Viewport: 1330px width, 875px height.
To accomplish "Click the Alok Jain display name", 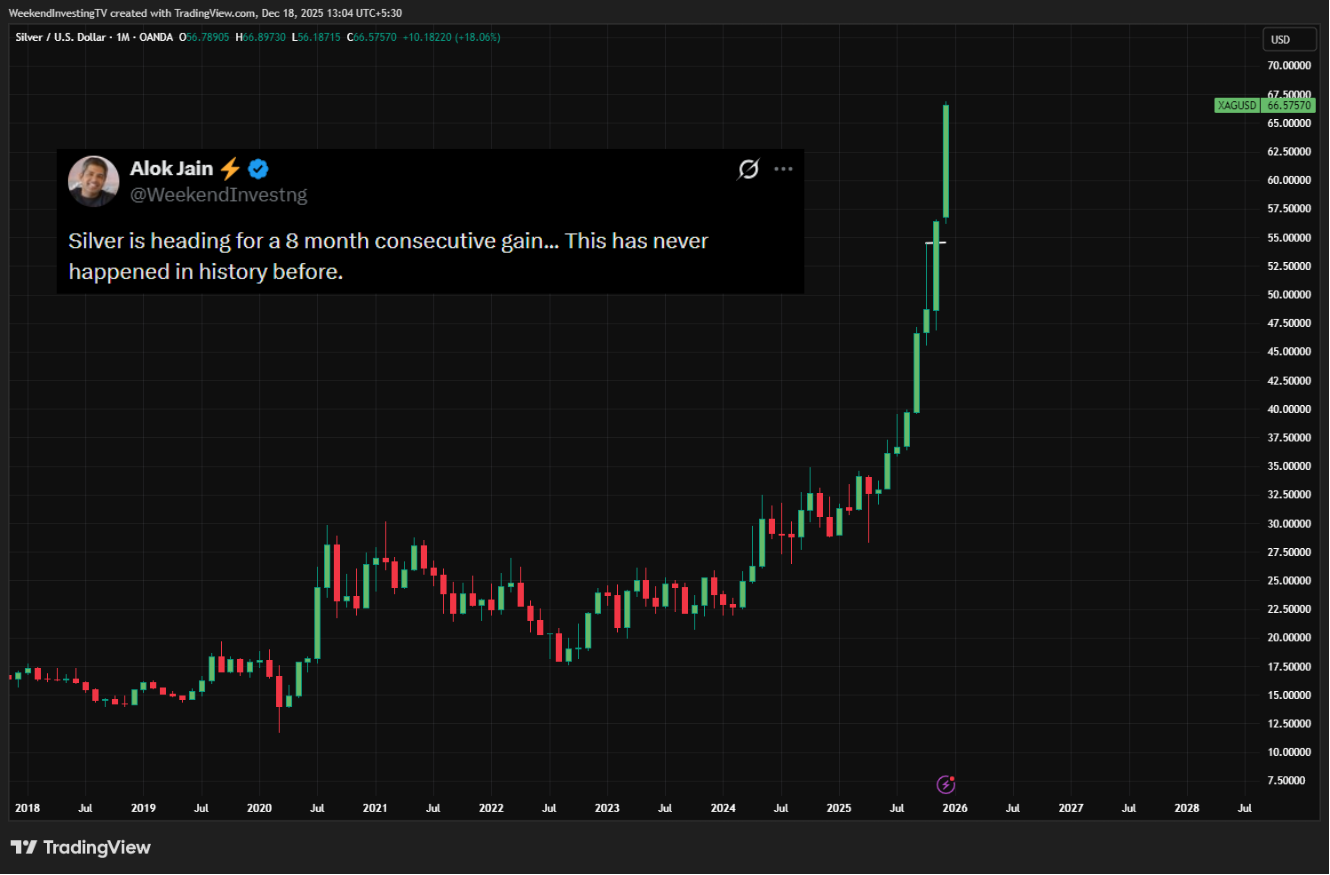I will click(x=171, y=168).
